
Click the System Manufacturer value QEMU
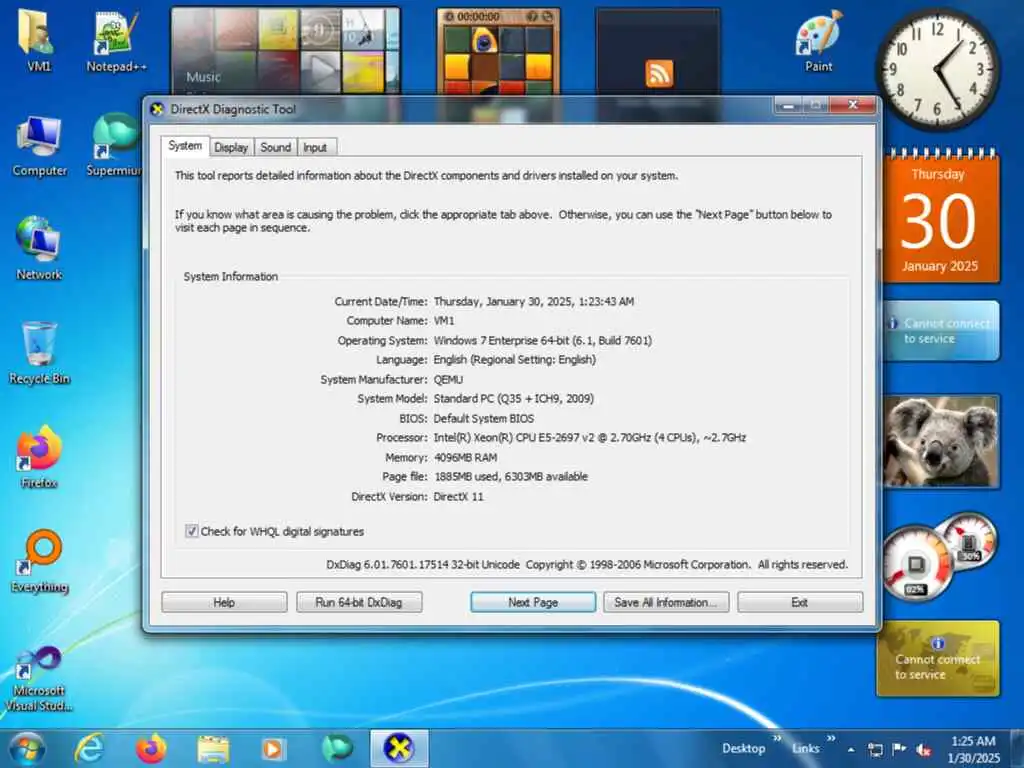click(448, 379)
